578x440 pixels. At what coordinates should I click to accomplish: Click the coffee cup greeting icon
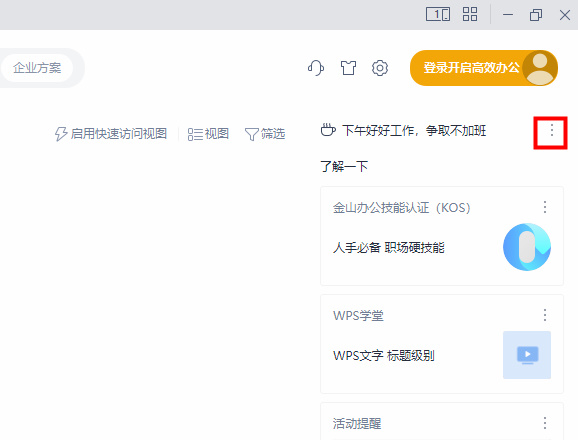click(x=328, y=130)
